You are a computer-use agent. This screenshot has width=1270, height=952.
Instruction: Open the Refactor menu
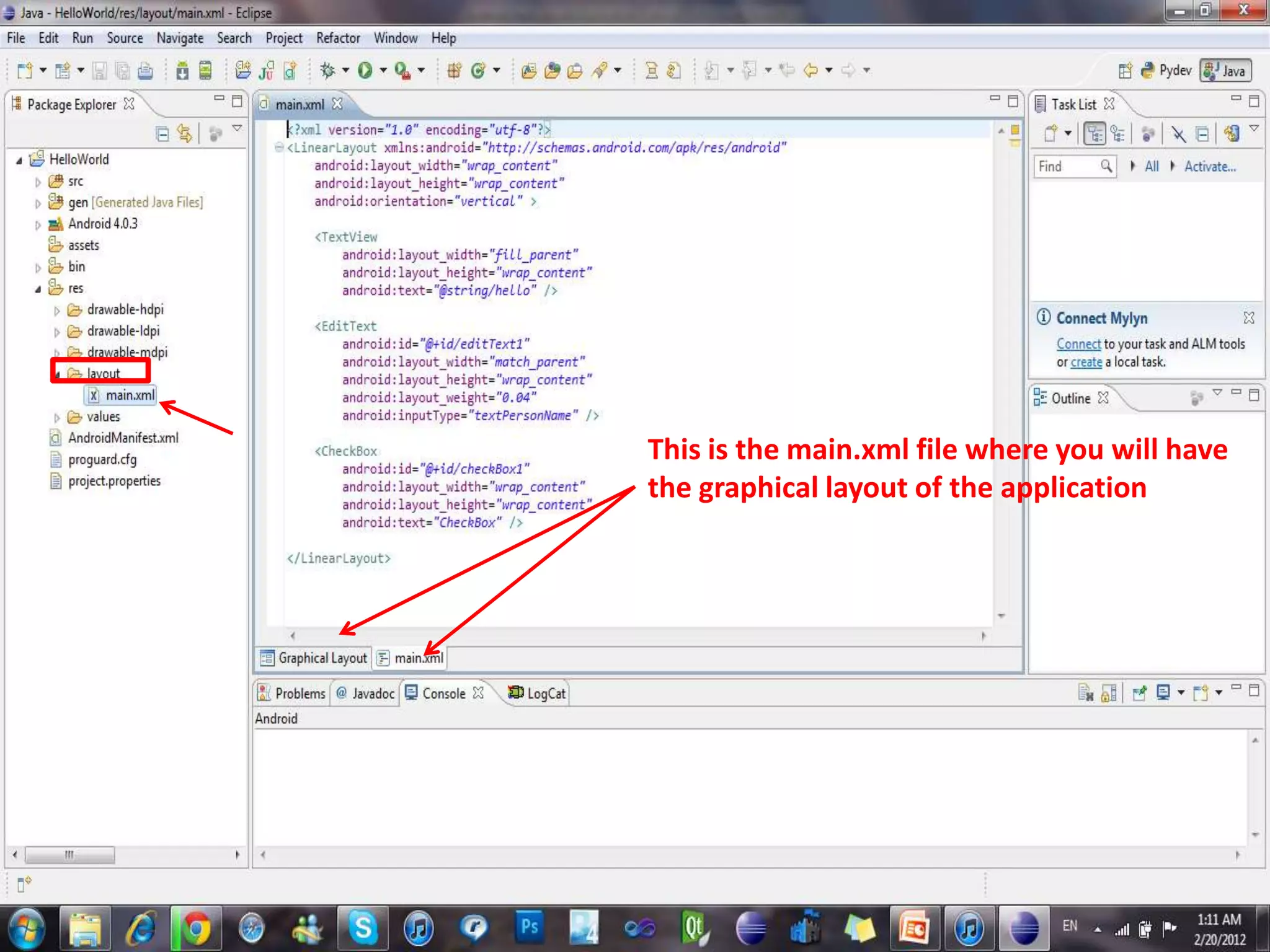pyautogui.click(x=338, y=38)
